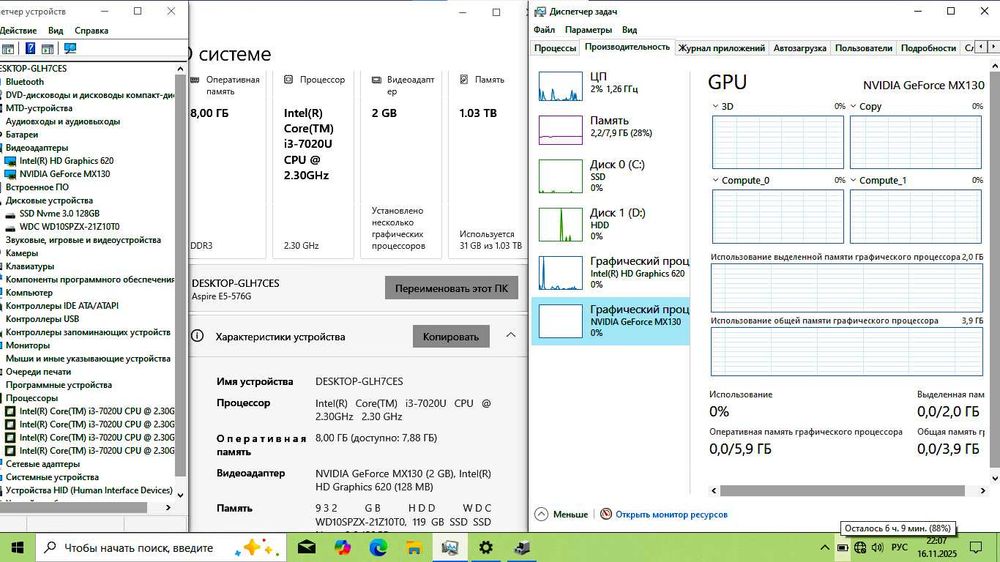
Task: Click Переименовать этот ПК button
Action: point(451,288)
